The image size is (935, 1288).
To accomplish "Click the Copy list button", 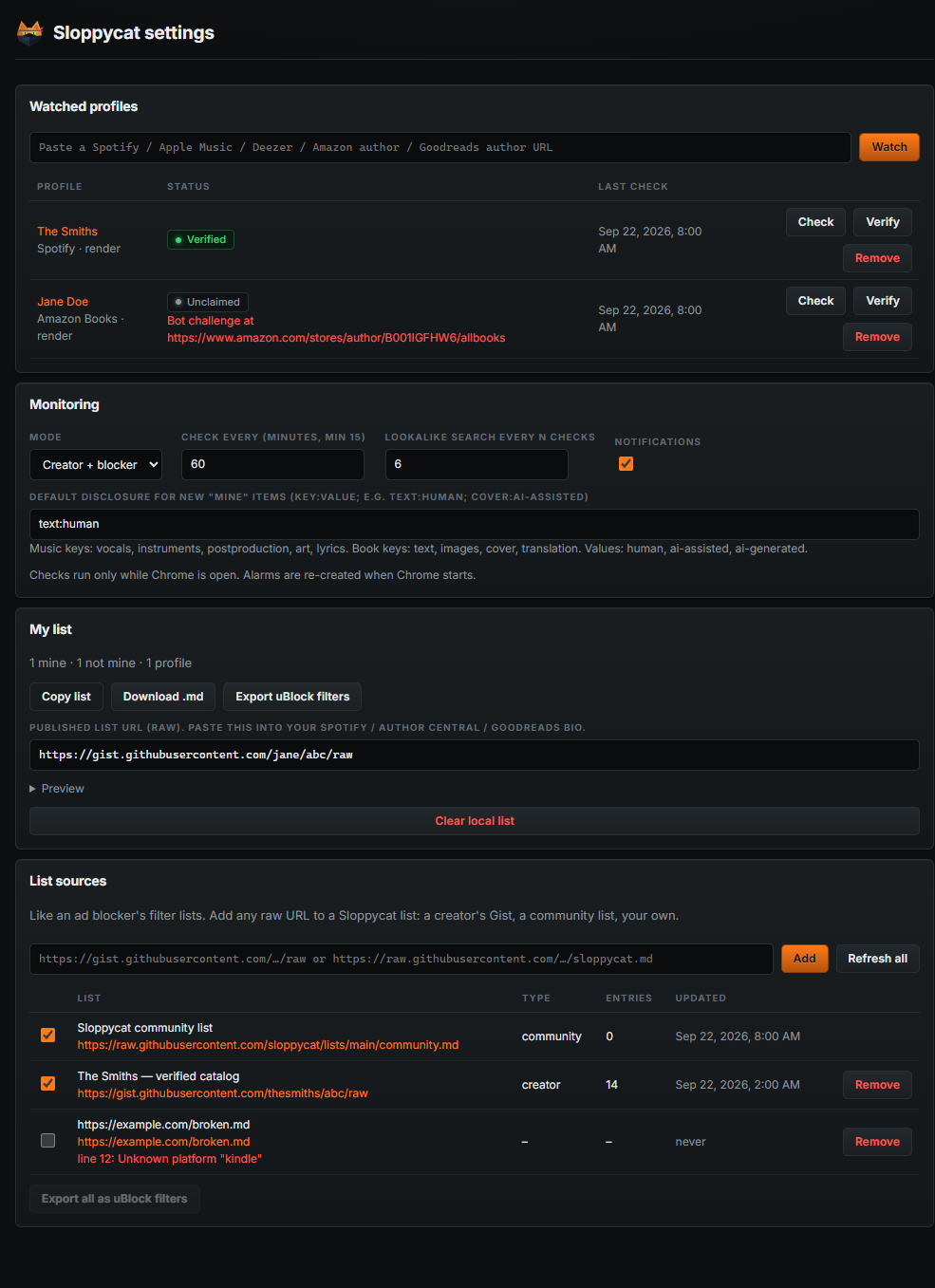I will (66, 697).
